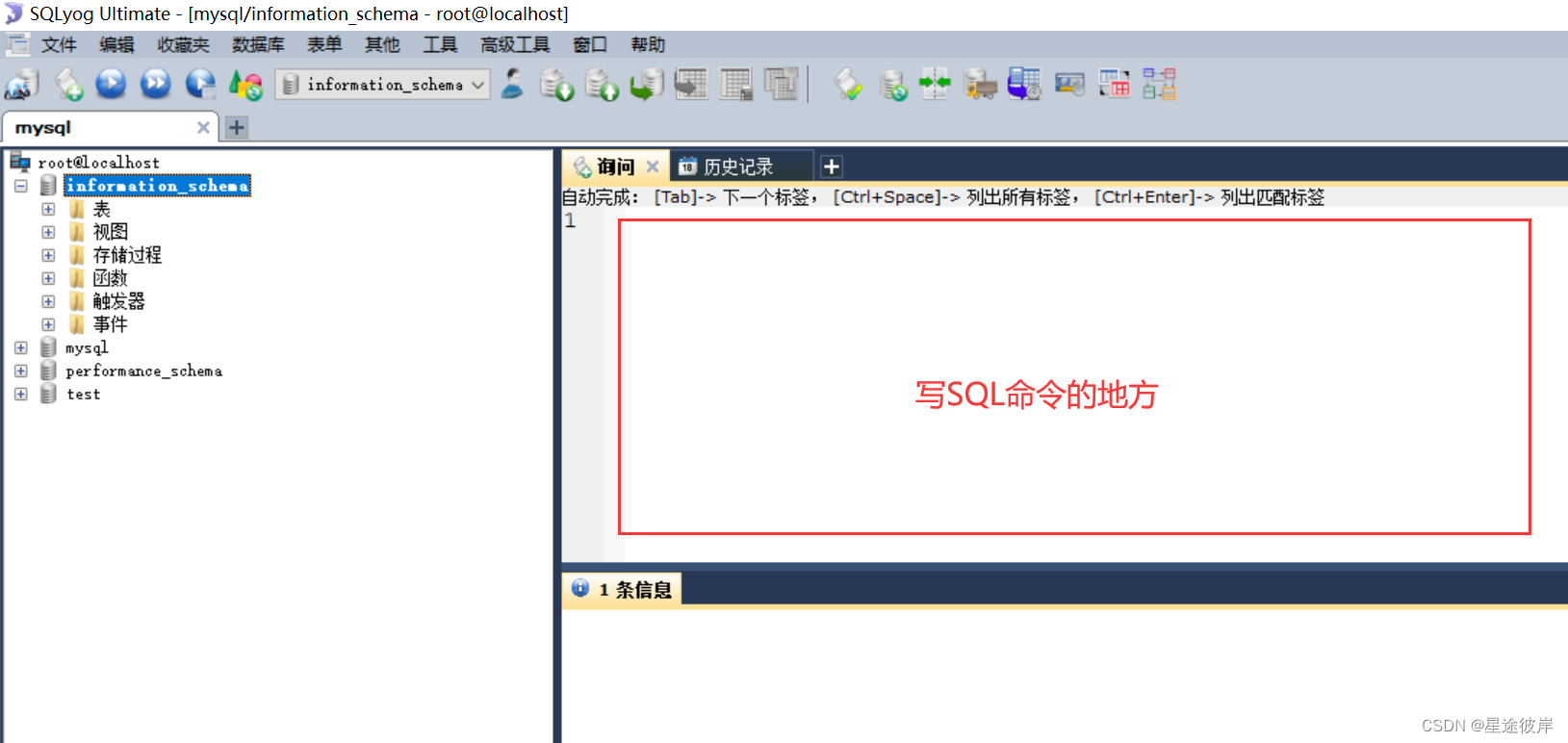Open the 工具 menu

pos(440,44)
